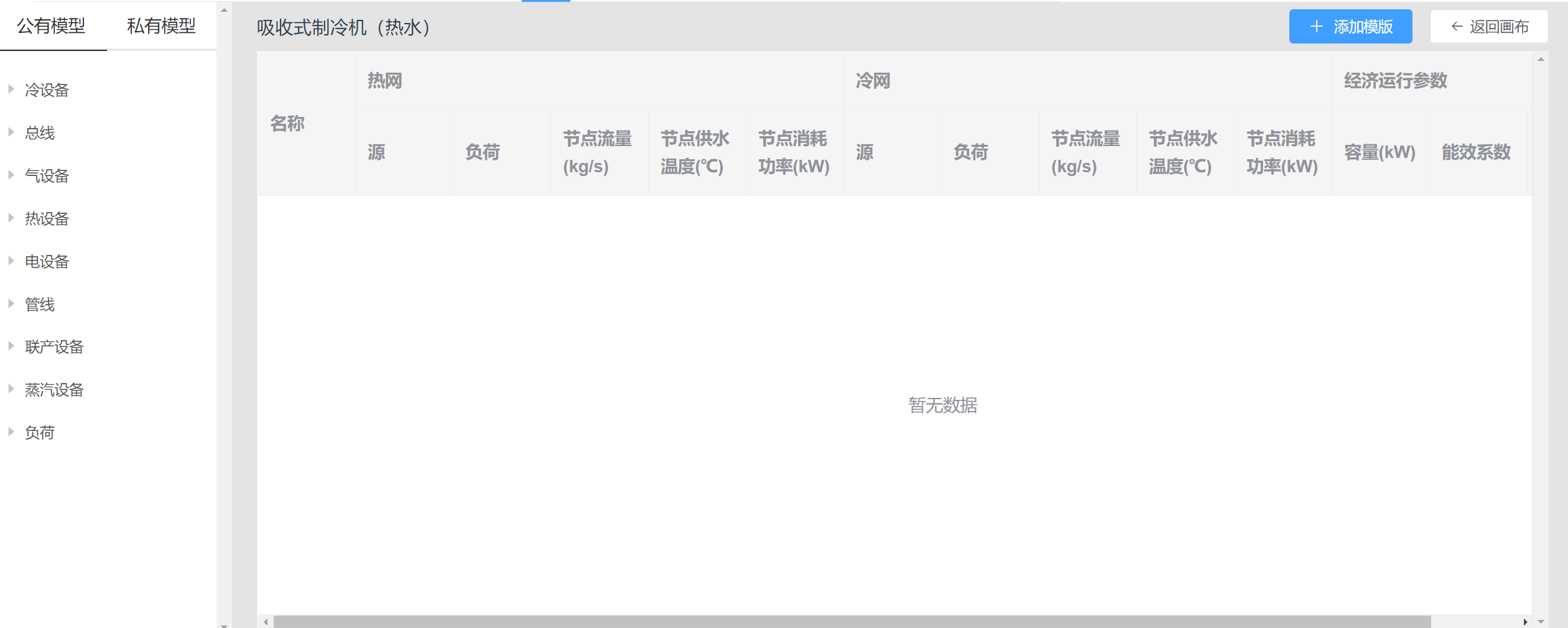Click the table horizontal scrollbar left arrow
Image resolution: width=1568 pixels, height=628 pixels.
coord(266,622)
